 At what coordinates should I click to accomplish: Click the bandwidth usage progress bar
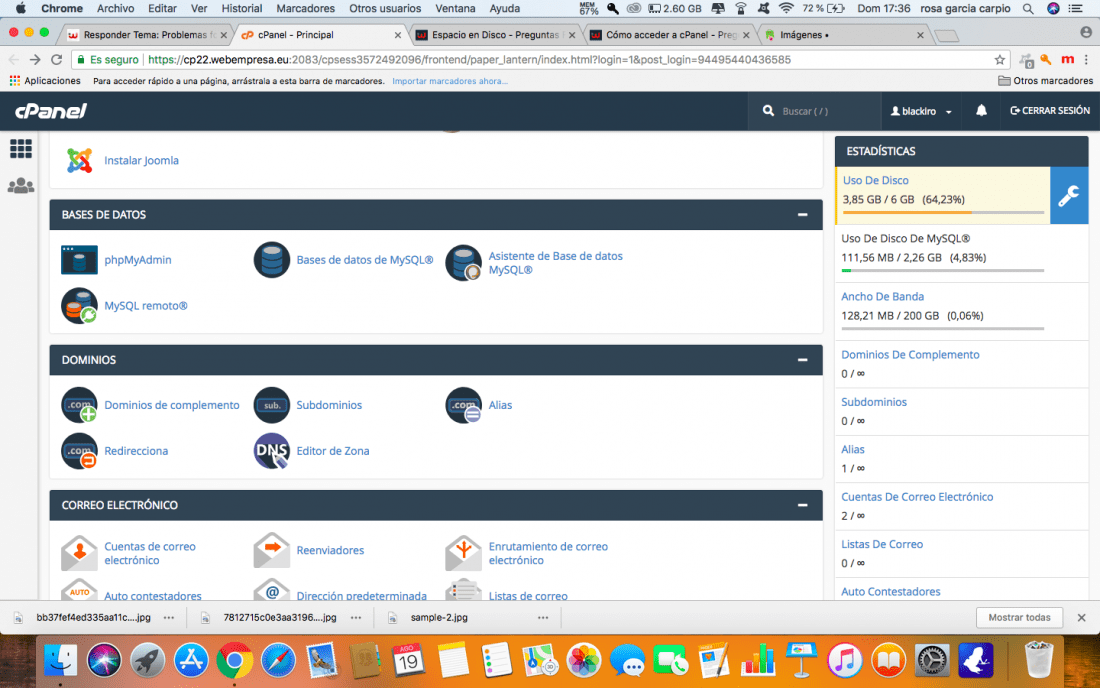(x=943, y=328)
